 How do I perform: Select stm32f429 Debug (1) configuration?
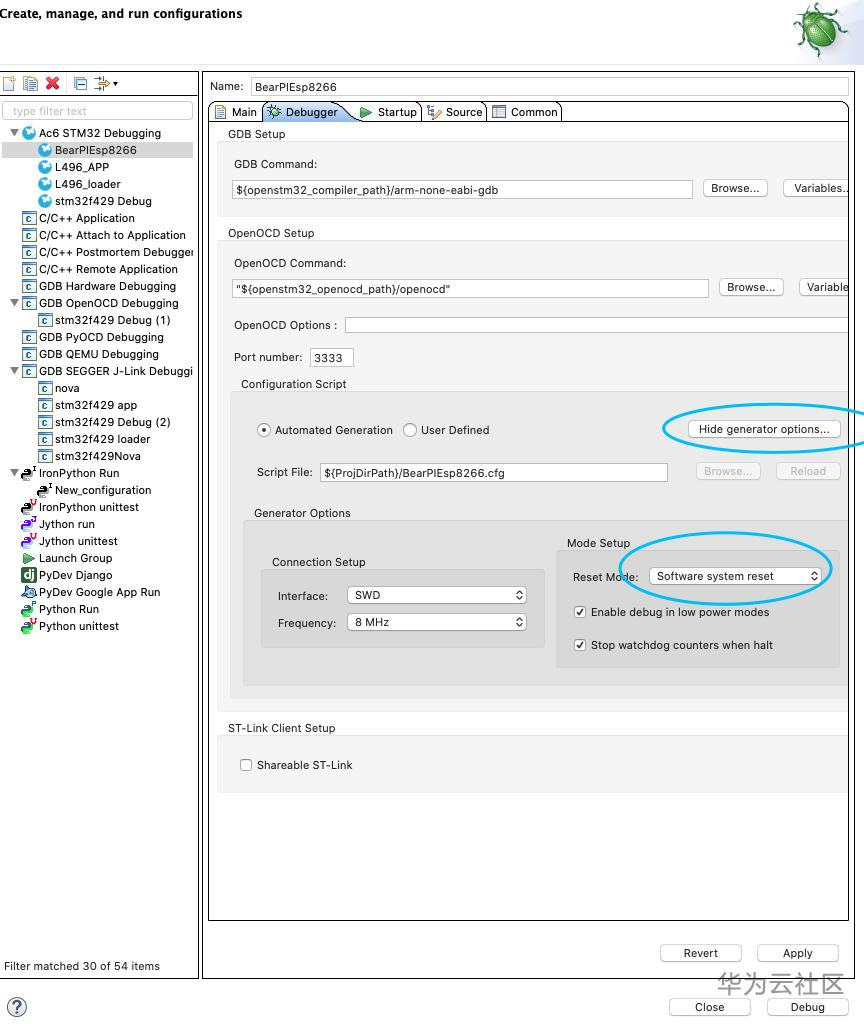pyautogui.click(x=112, y=320)
